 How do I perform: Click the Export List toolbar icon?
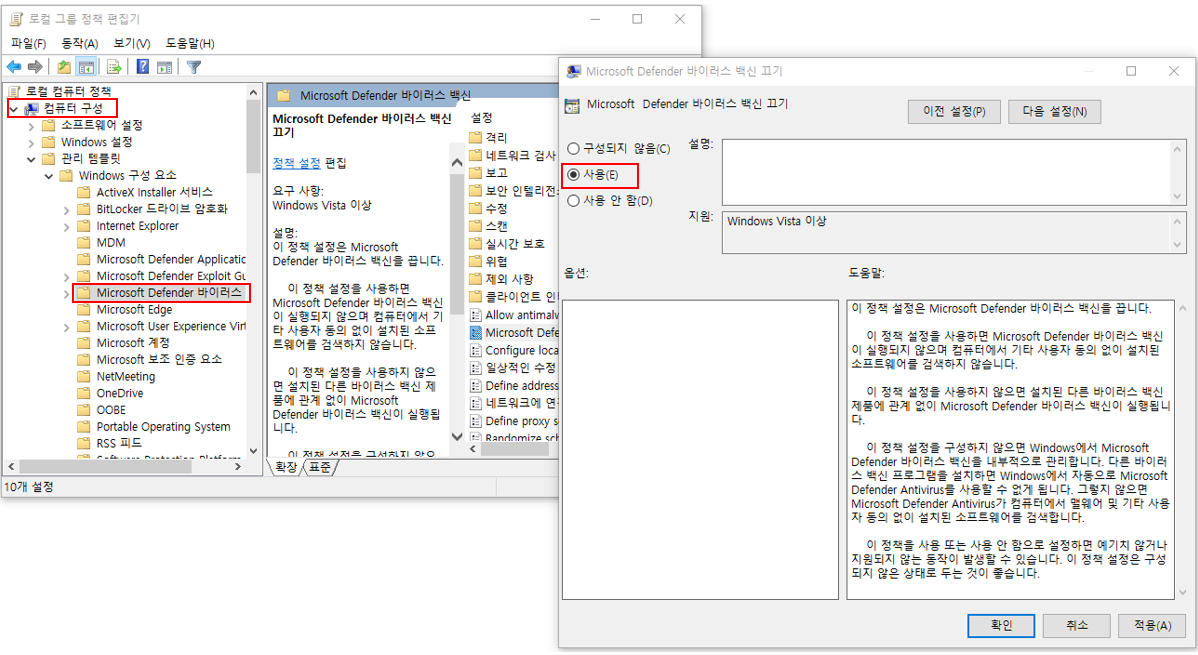coord(114,67)
